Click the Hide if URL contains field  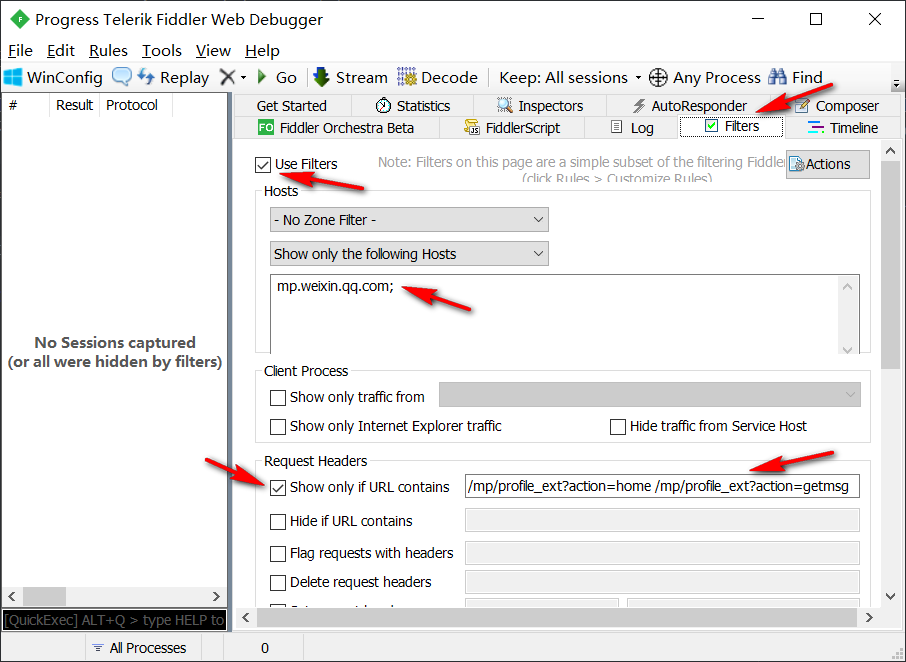tap(662, 520)
